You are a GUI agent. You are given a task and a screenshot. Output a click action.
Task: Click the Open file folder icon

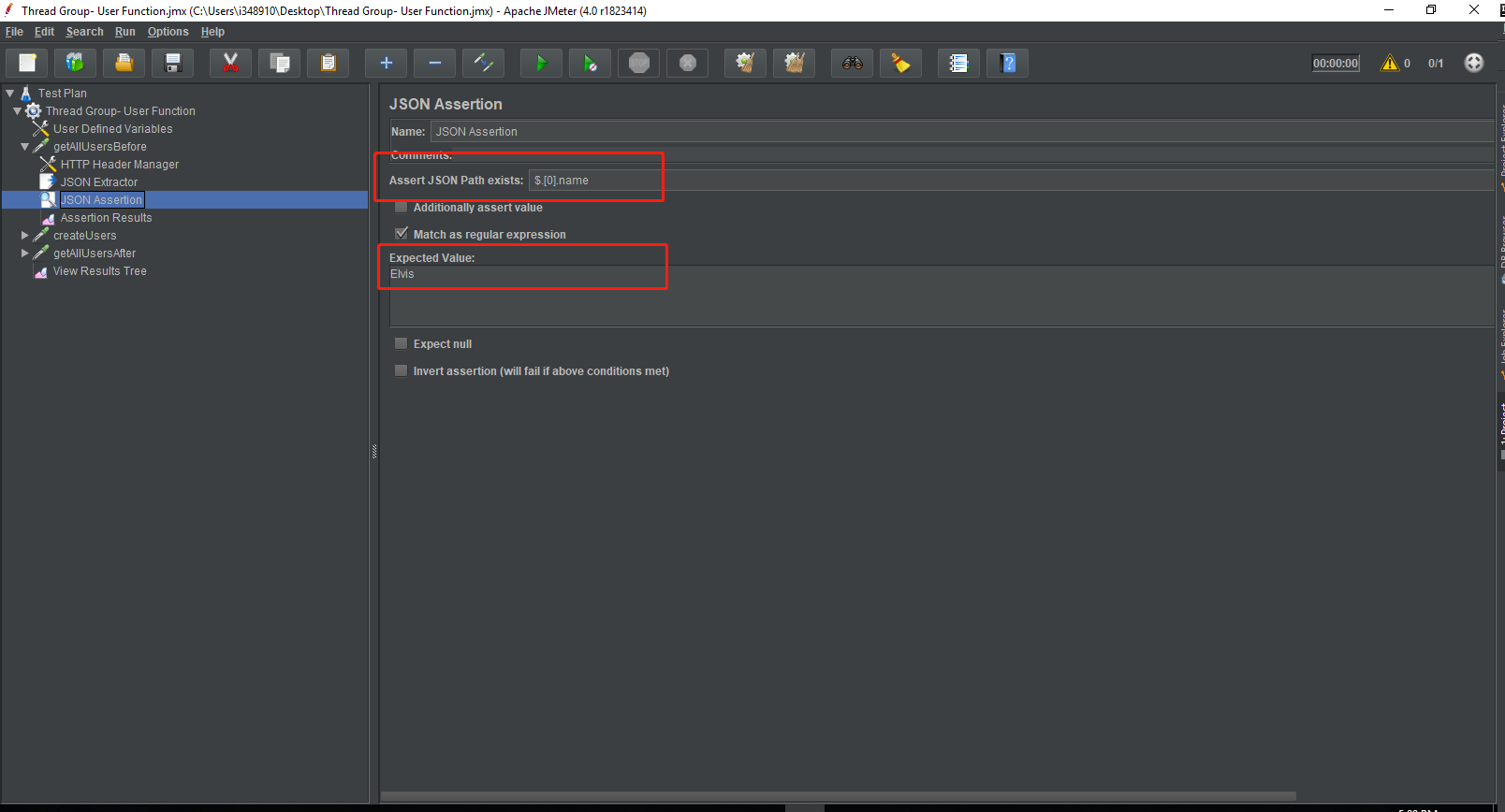coord(124,63)
